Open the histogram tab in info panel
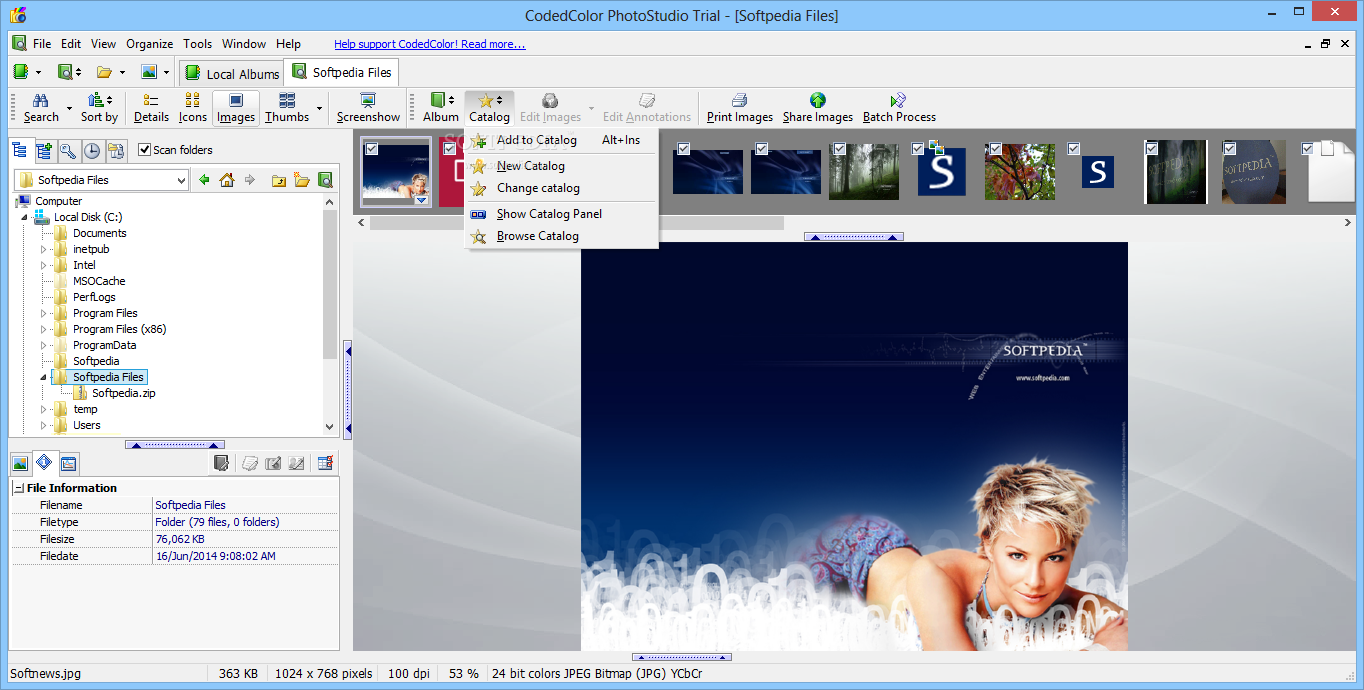This screenshot has width=1364, height=690. 68,463
